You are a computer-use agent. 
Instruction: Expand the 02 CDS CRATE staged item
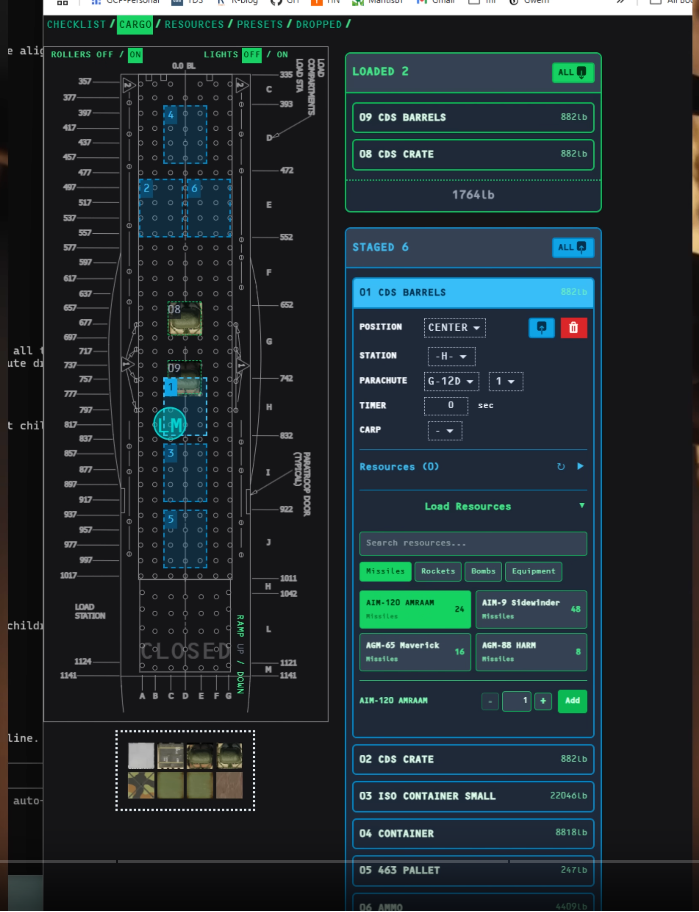tap(473, 759)
